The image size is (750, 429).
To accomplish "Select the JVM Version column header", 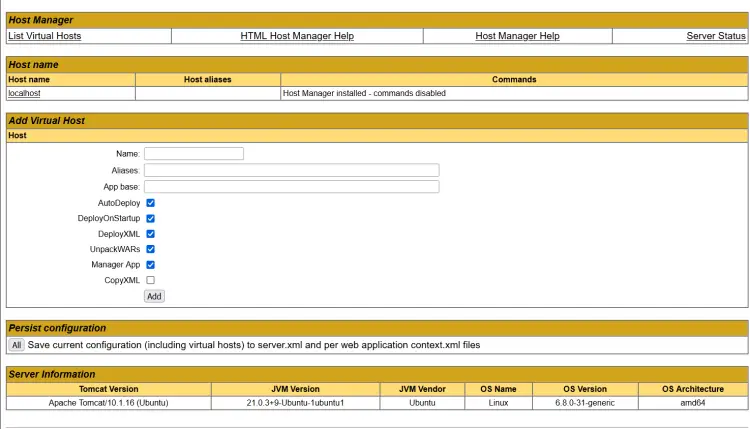I will [x=295, y=389].
